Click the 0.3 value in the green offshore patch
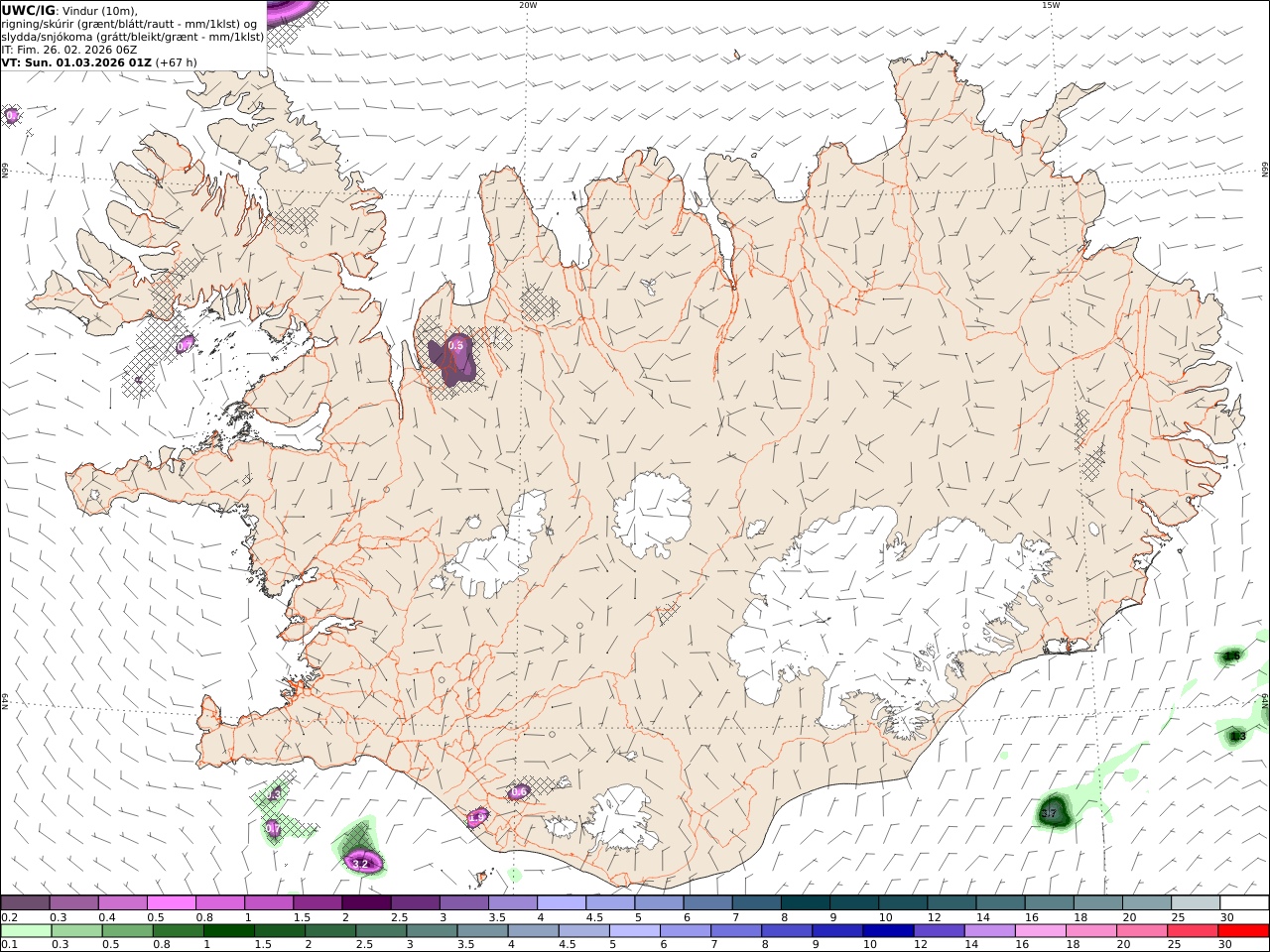This screenshot has width=1270, height=952. (274, 793)
